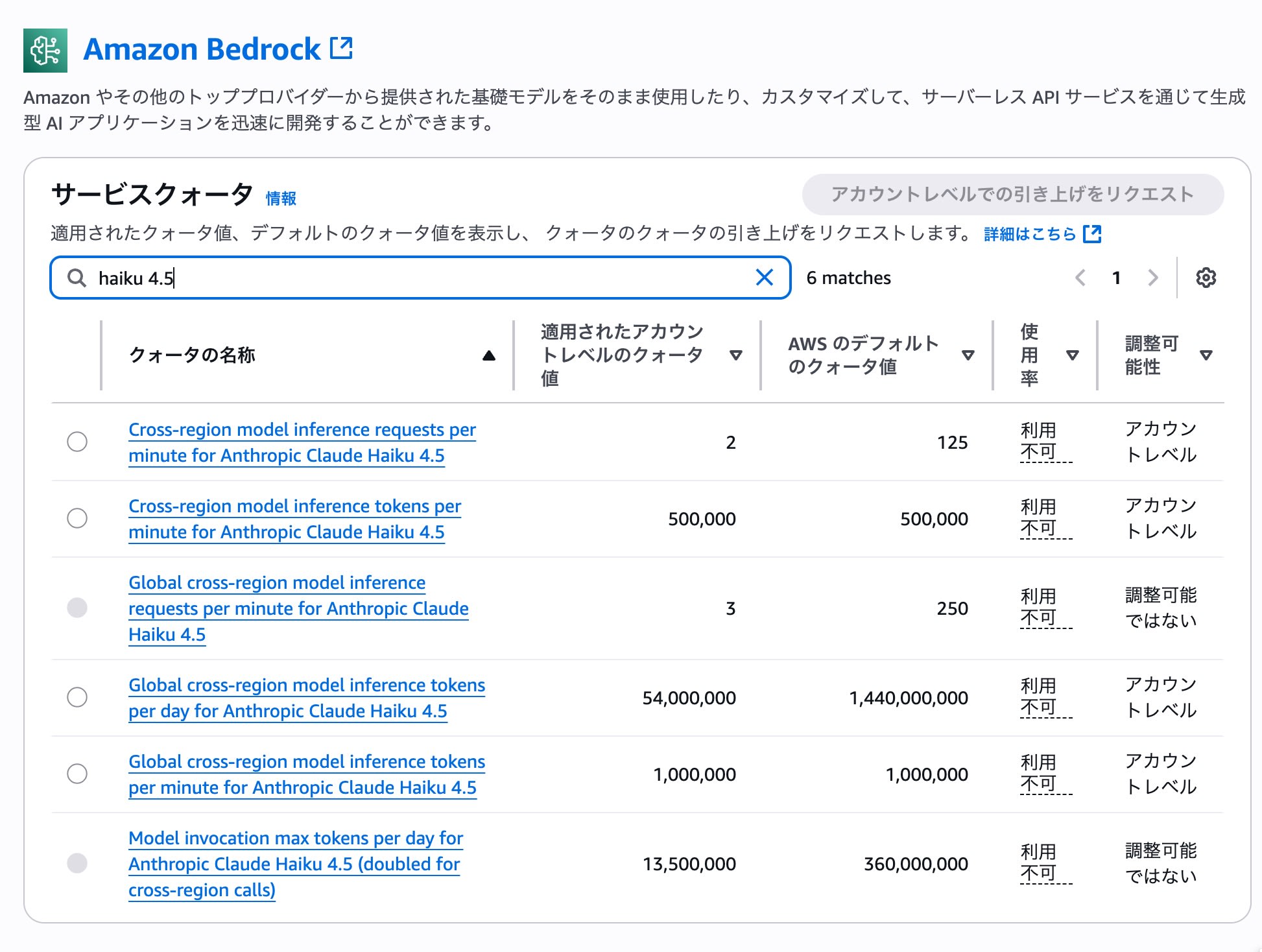Open the AWS デフォルトのクォータ値 filter arrow

[x=968, y=355]
